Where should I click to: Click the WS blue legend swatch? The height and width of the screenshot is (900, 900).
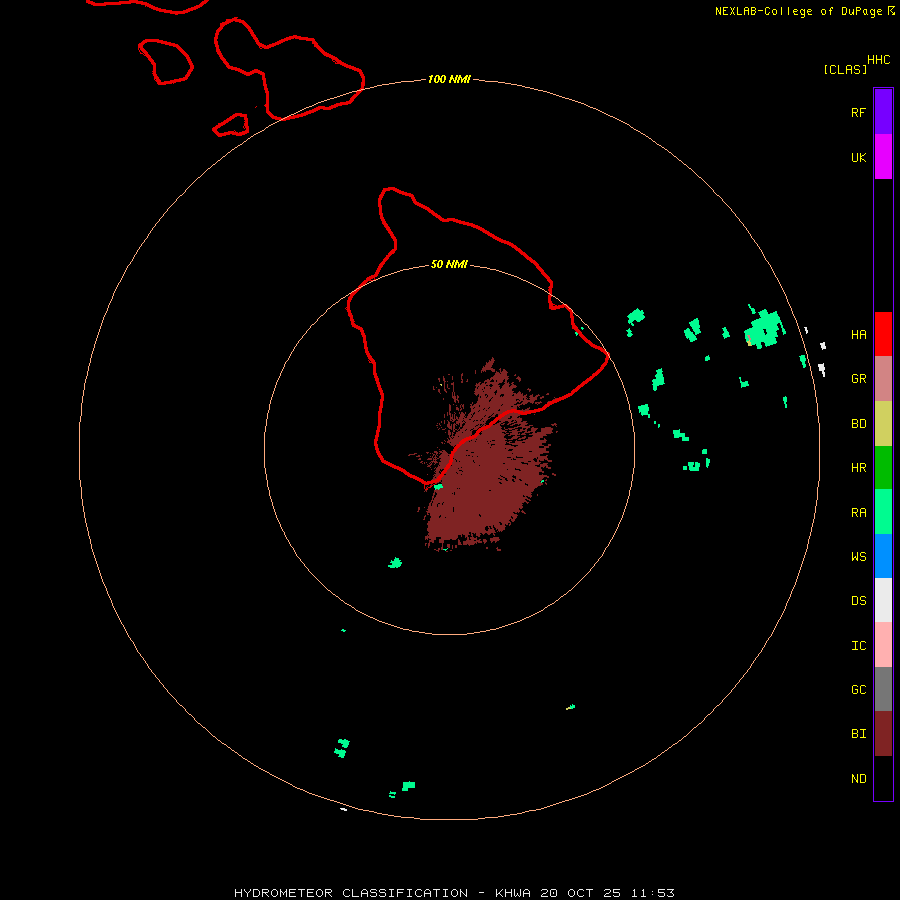click(x=883, y=556)
